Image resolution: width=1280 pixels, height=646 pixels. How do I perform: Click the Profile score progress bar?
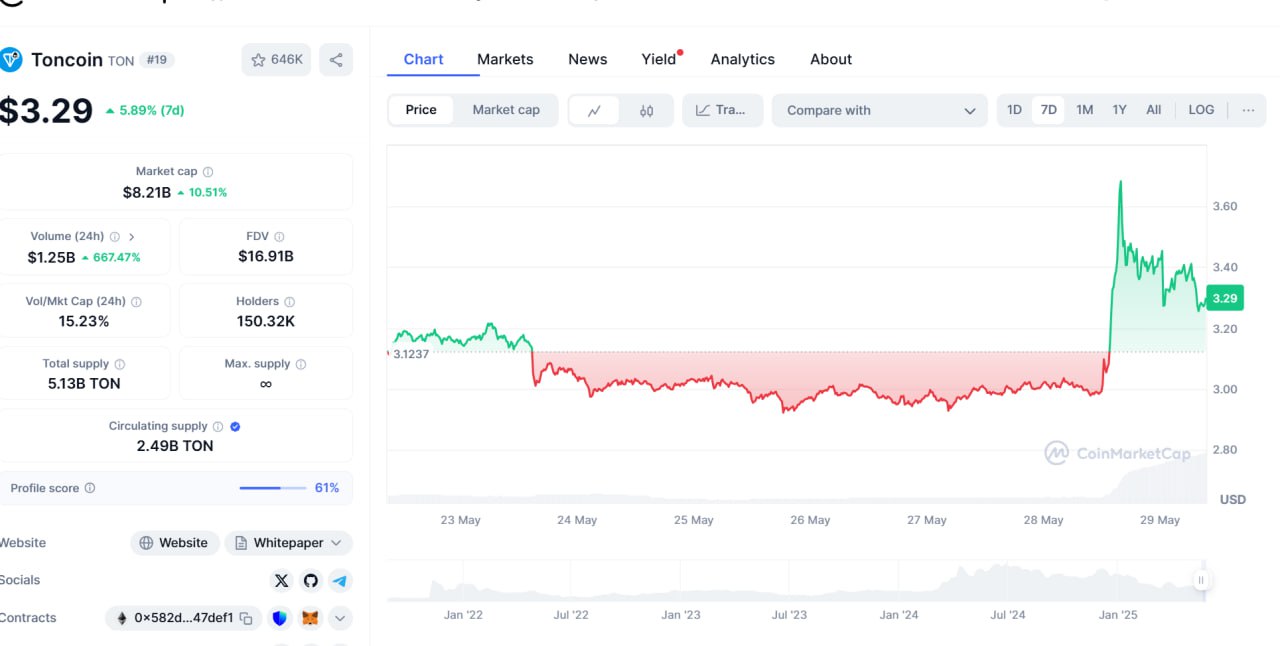[x=273, y=489]
